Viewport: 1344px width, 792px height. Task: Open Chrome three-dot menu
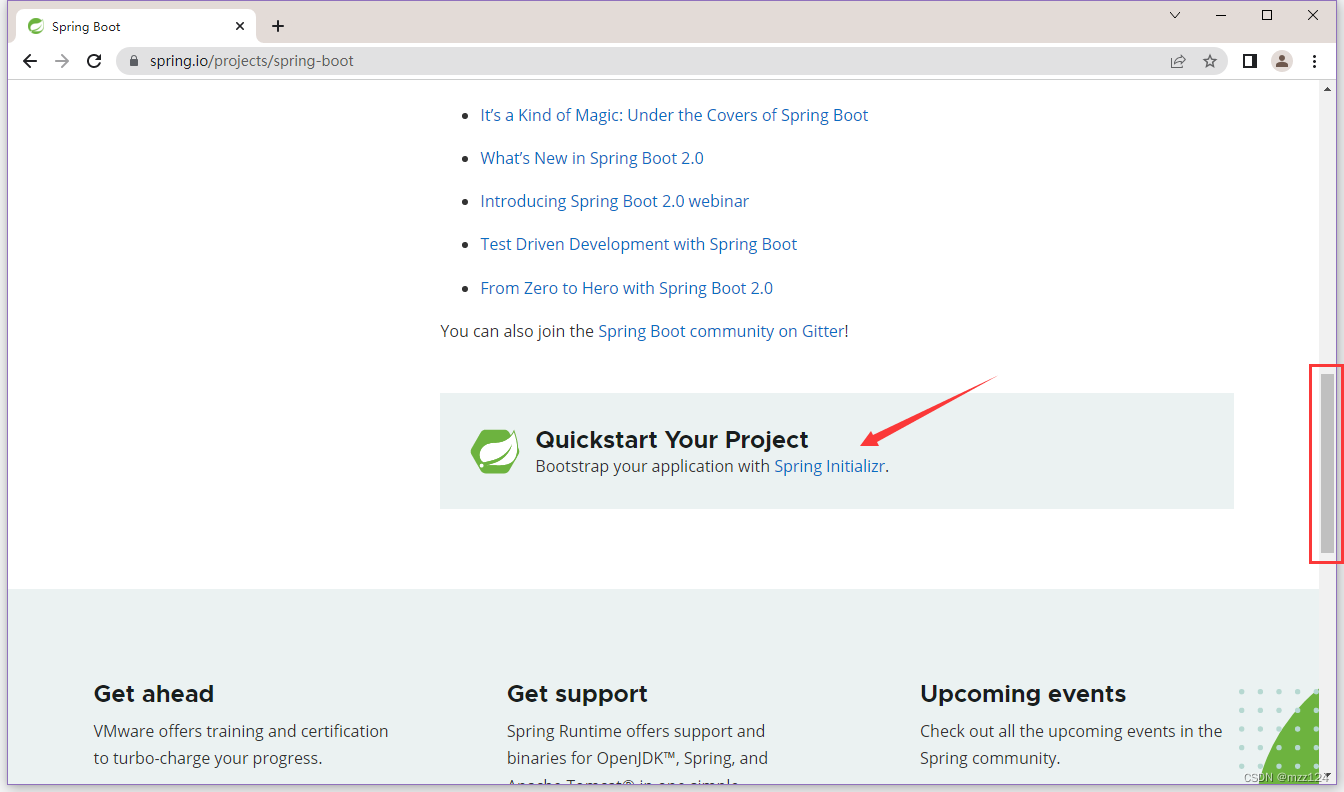point(1314,61)
